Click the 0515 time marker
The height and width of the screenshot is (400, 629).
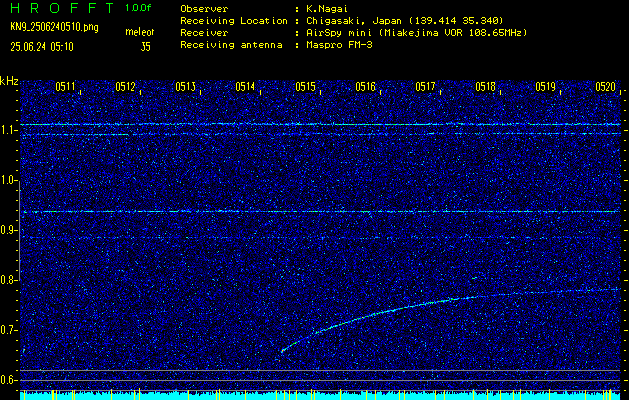305,86
